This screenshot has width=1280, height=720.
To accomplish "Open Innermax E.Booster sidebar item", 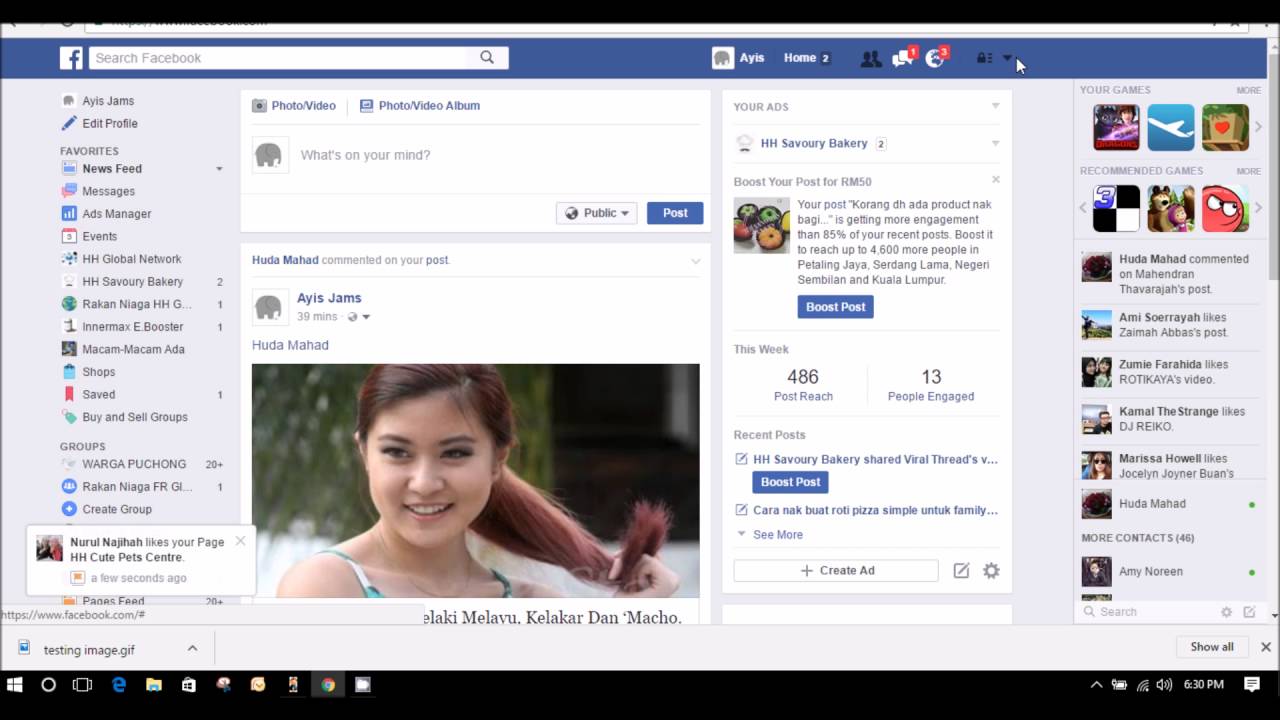I will coord(133,327).
